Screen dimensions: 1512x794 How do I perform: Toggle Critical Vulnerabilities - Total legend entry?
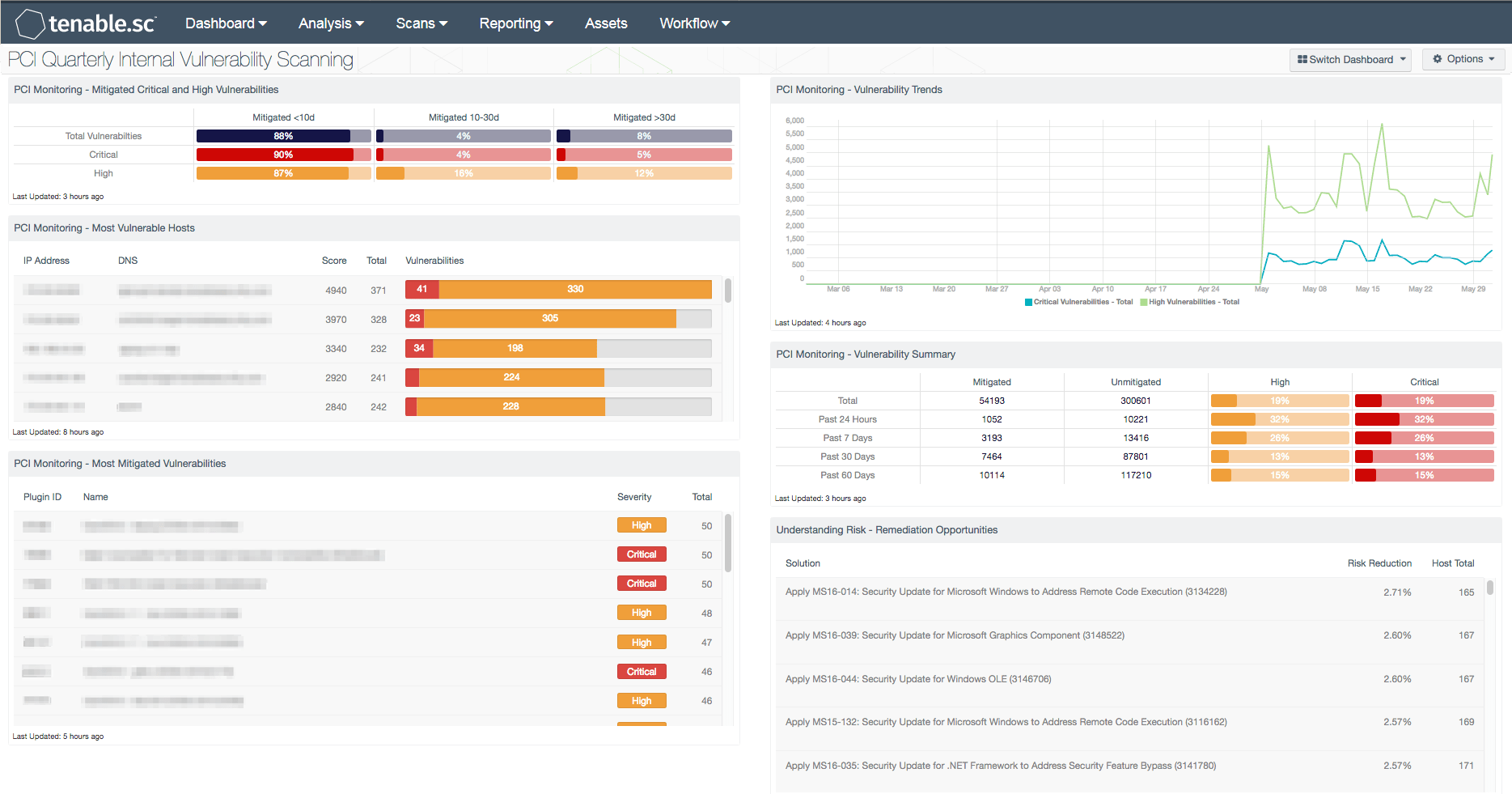coord(1079,302)
